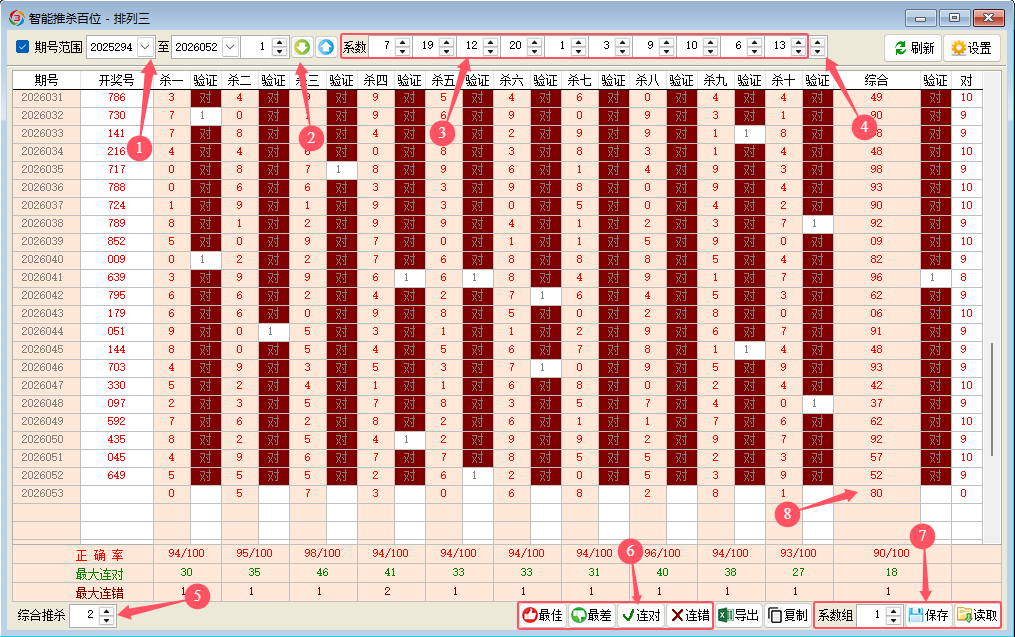Click the 刷新 refresh button
The image size is (1015, 637).
[x=913, y=48]
